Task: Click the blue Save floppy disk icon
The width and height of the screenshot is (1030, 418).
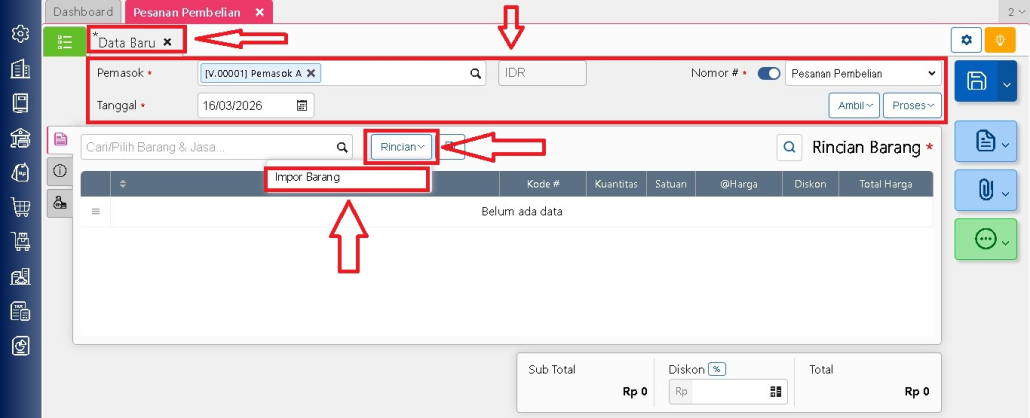Action: tap(977, 82)
